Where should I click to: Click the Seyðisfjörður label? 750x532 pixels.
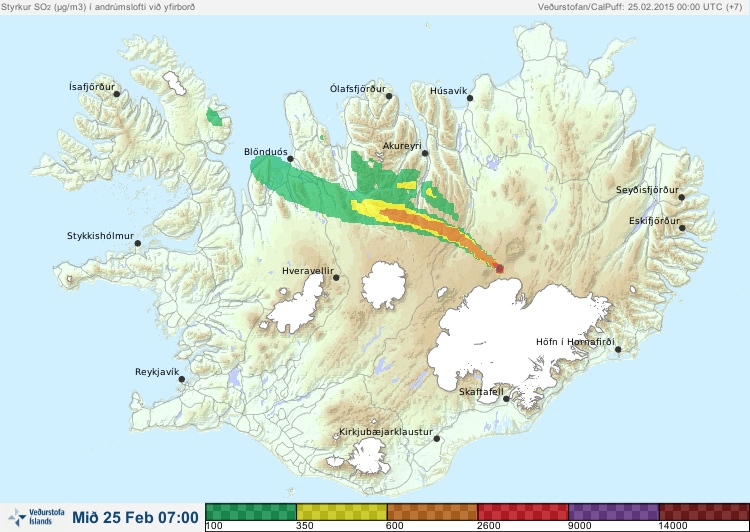coord(647,190)
